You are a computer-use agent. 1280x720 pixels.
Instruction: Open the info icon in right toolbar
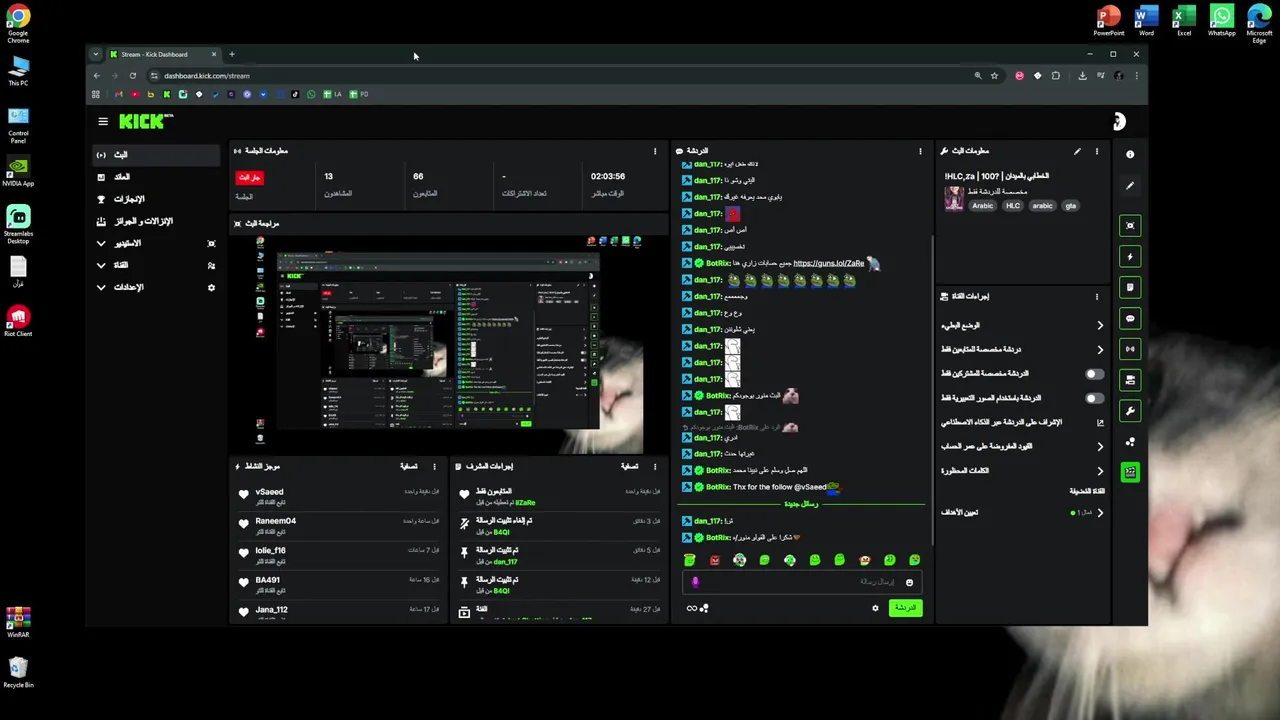coord(1130,154)
